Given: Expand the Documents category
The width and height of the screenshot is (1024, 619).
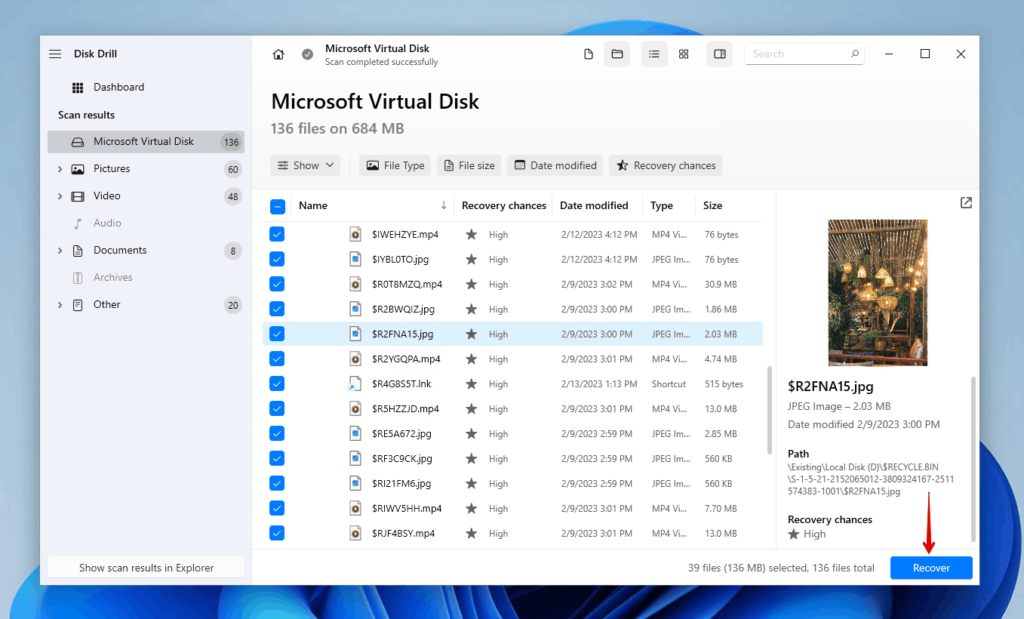Looking at the screenshot, I should [x=59, y=250].
